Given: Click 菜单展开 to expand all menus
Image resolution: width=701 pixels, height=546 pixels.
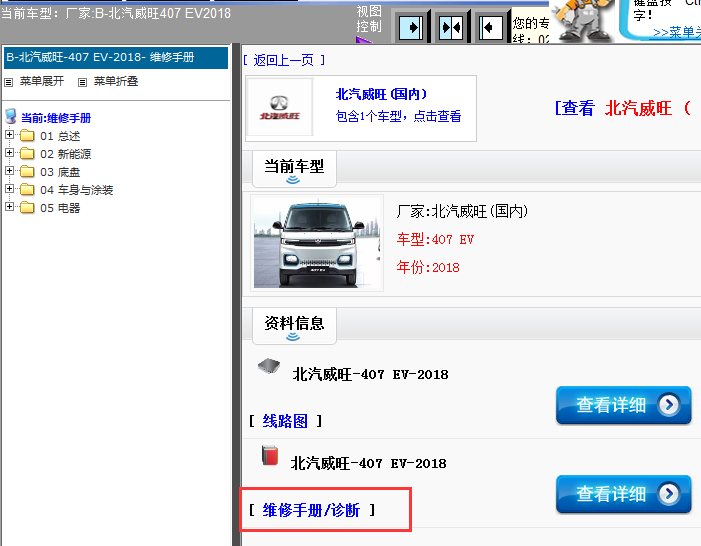Looking at the screenshot, I should pyautogui.click(x=42, y=81).
